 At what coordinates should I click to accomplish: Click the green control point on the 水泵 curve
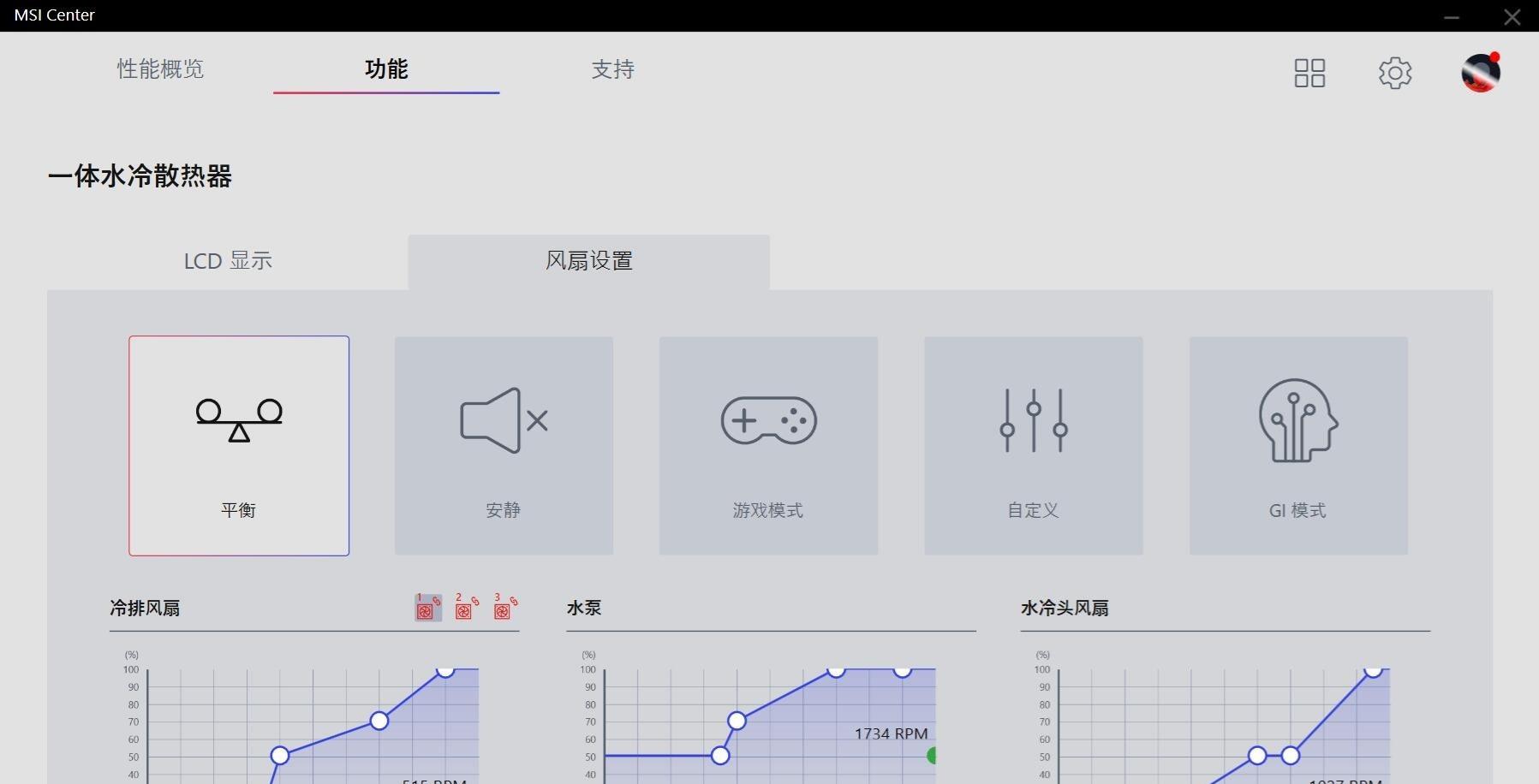(x=932, y=756)
